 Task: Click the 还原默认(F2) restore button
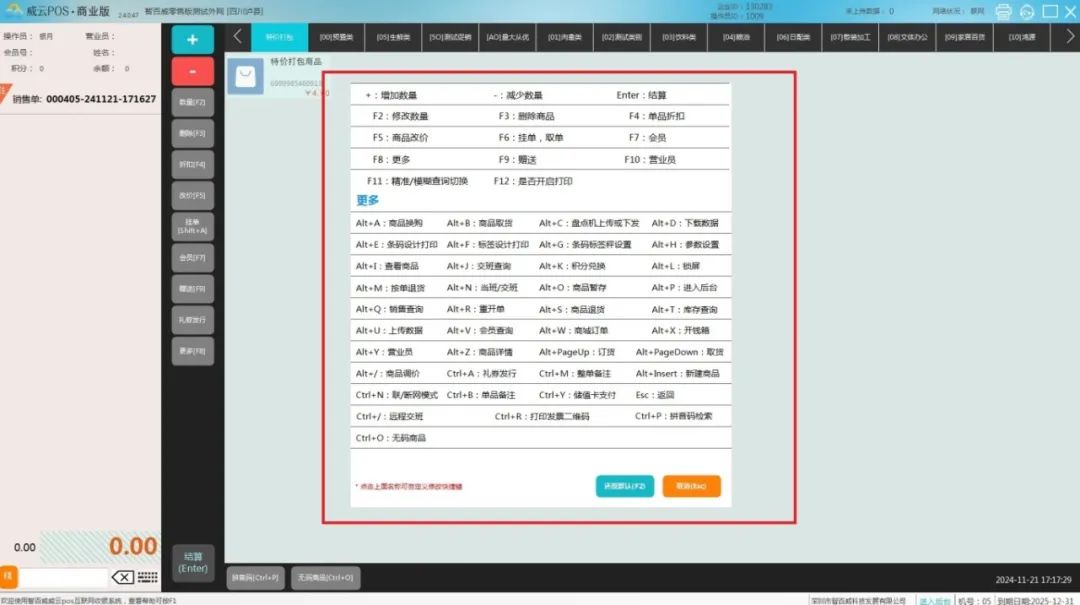tap(625, 486)
